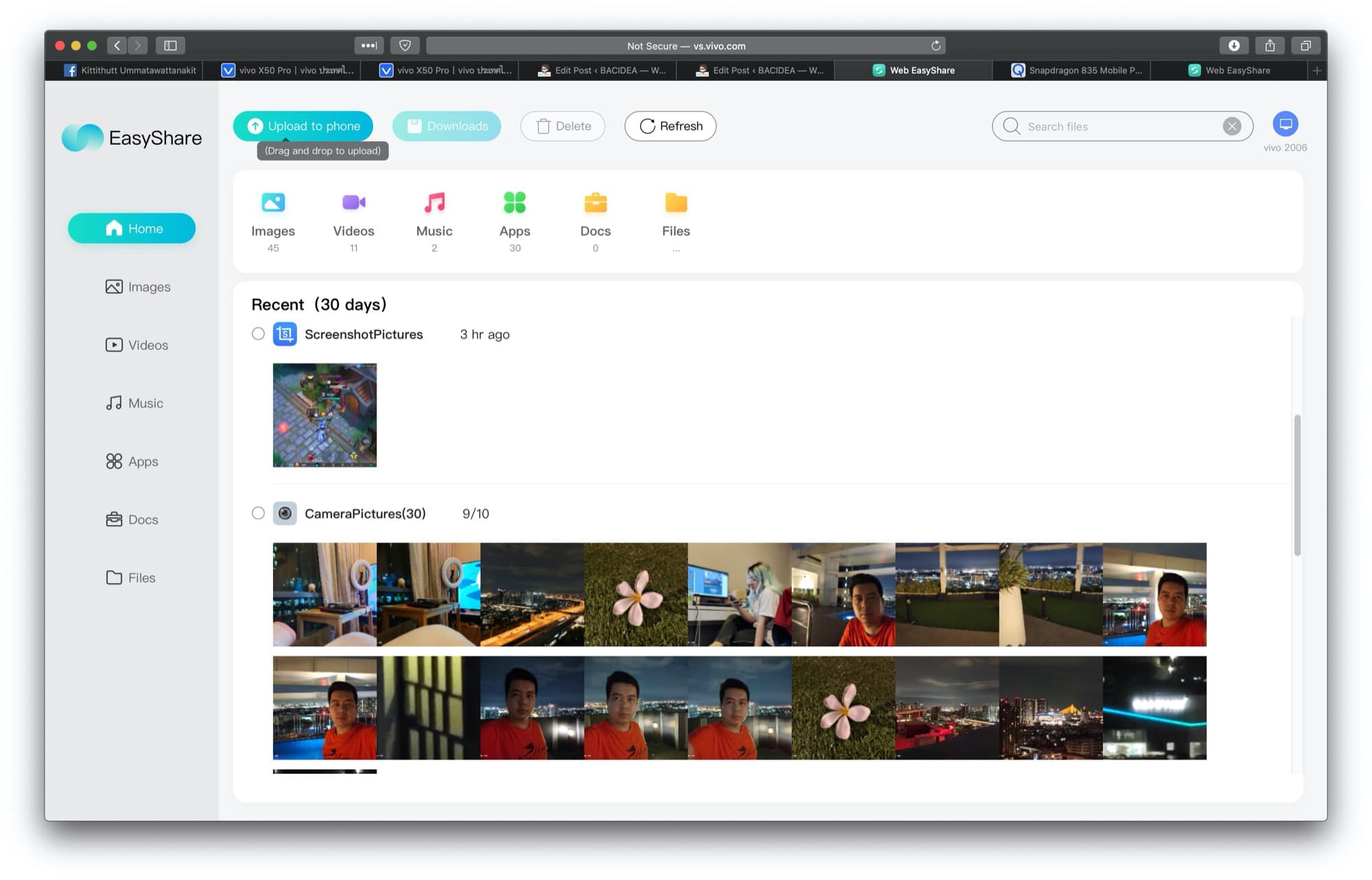Image resolution: width=1372 pixels, height=880 pixels.
Task: Open Docs in the sidebar
Action: click(132, 520)
